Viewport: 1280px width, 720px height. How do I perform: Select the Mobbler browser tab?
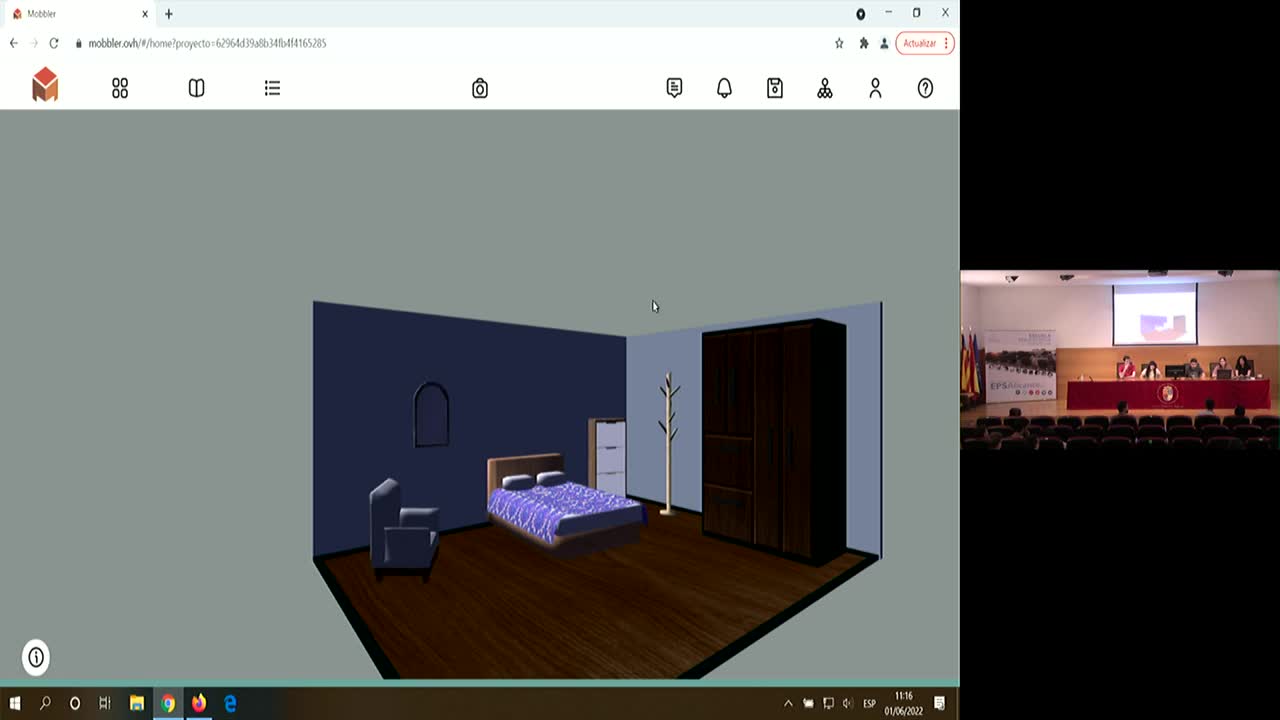tap(75, 14)
